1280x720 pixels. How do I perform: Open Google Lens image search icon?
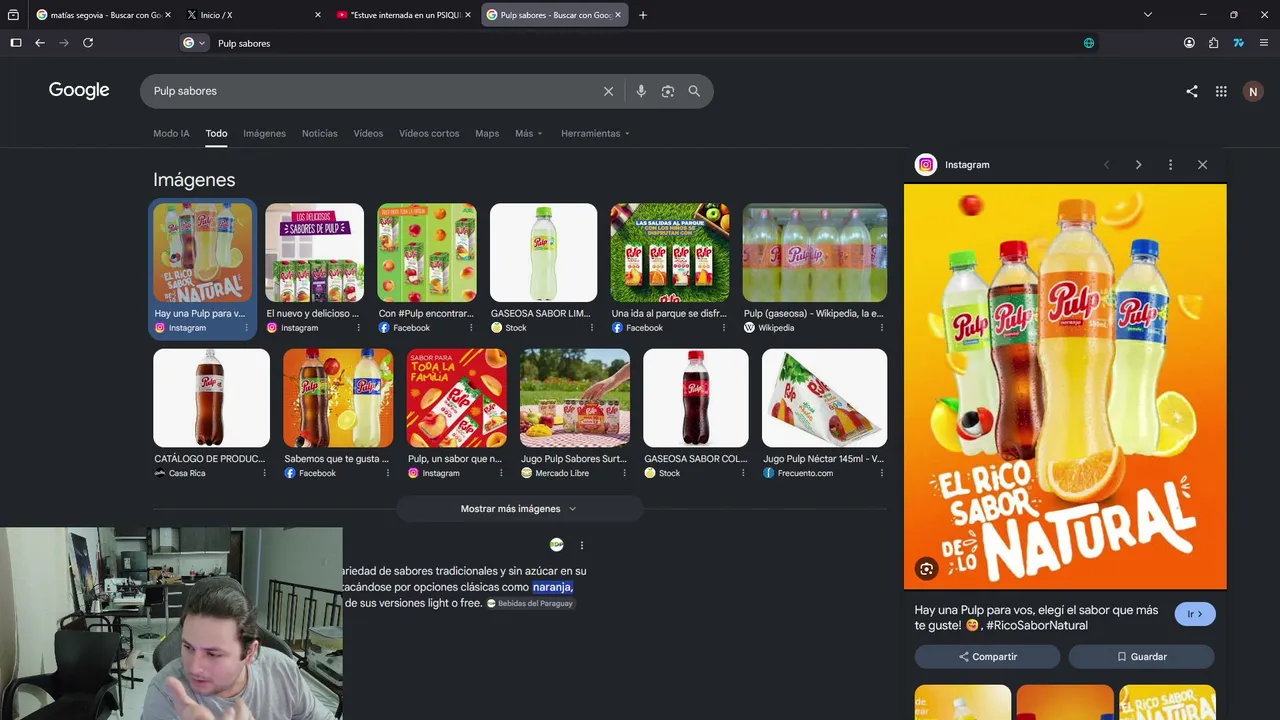click(x=667, y=91)
